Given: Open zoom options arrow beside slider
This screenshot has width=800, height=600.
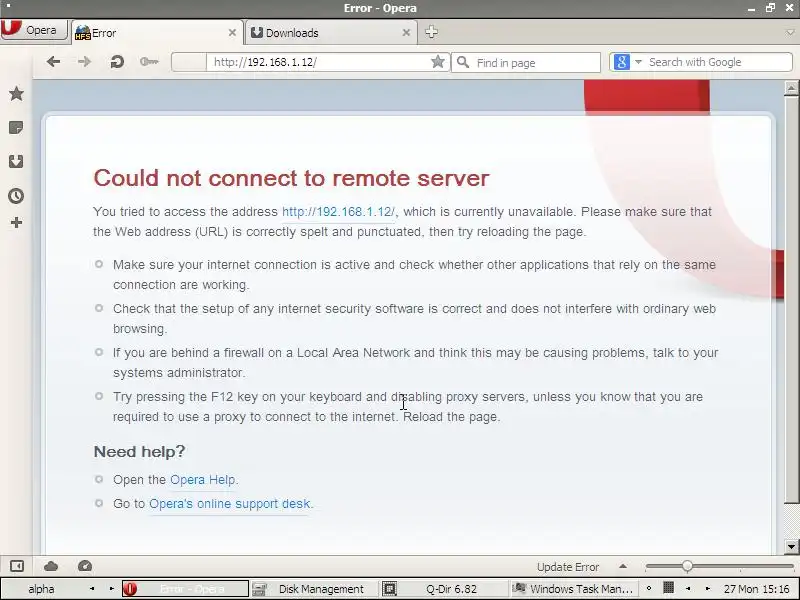Looking at the screenshot, I should pos(623,566).
